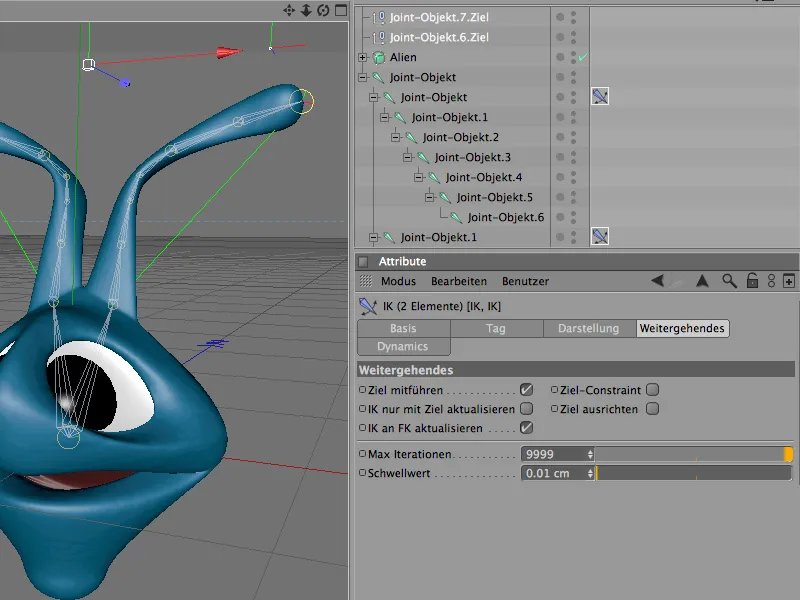Click the Joint-Objekt.6.Ziel label
Screen dimensions: 800x600
point(439,38)
